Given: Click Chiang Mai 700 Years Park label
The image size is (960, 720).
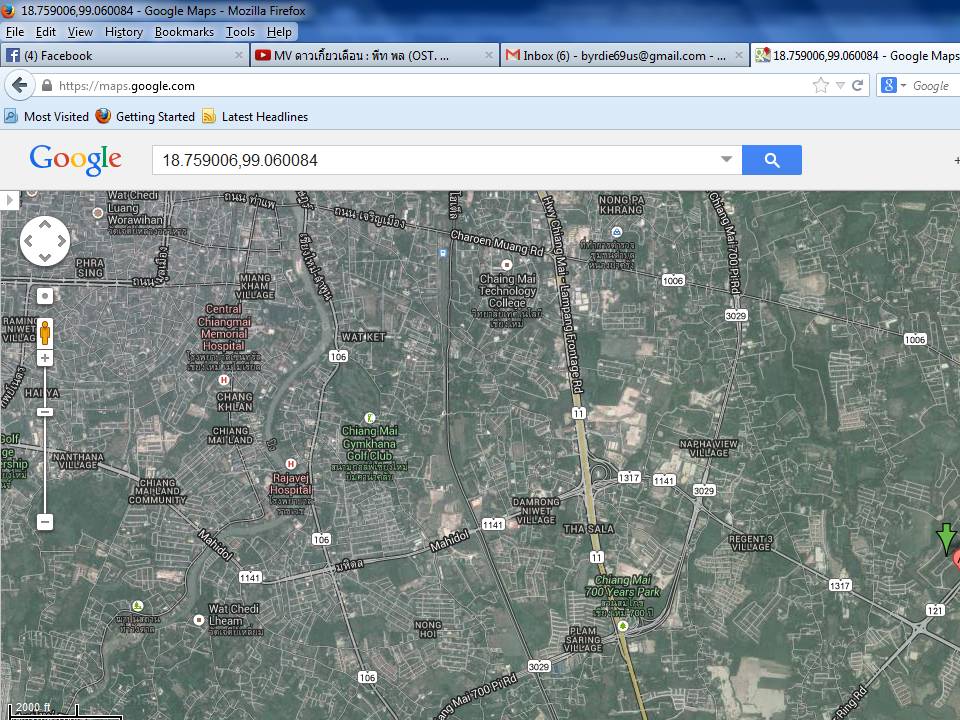Looking at the screenshot, I should coord(622,586).
